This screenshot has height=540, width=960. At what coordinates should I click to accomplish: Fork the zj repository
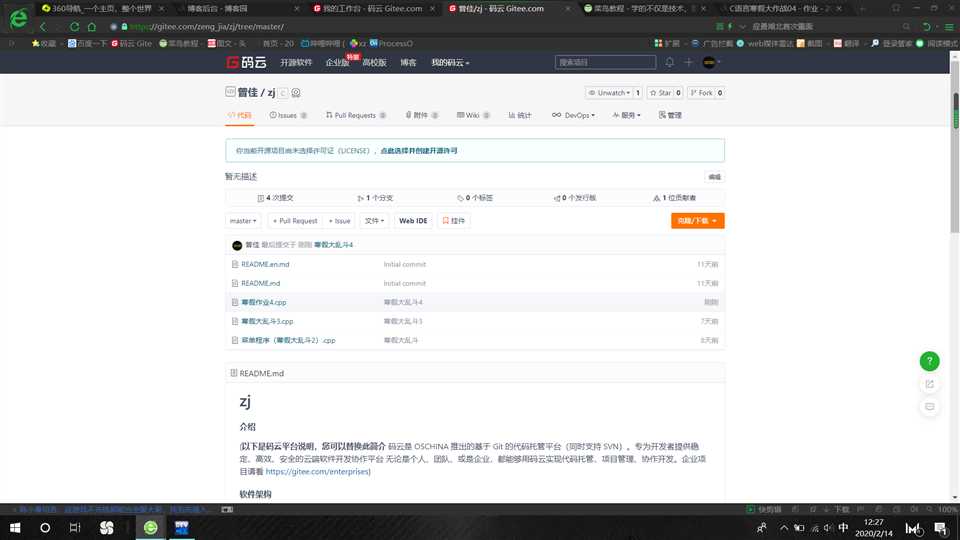click(x=702, y=93)
